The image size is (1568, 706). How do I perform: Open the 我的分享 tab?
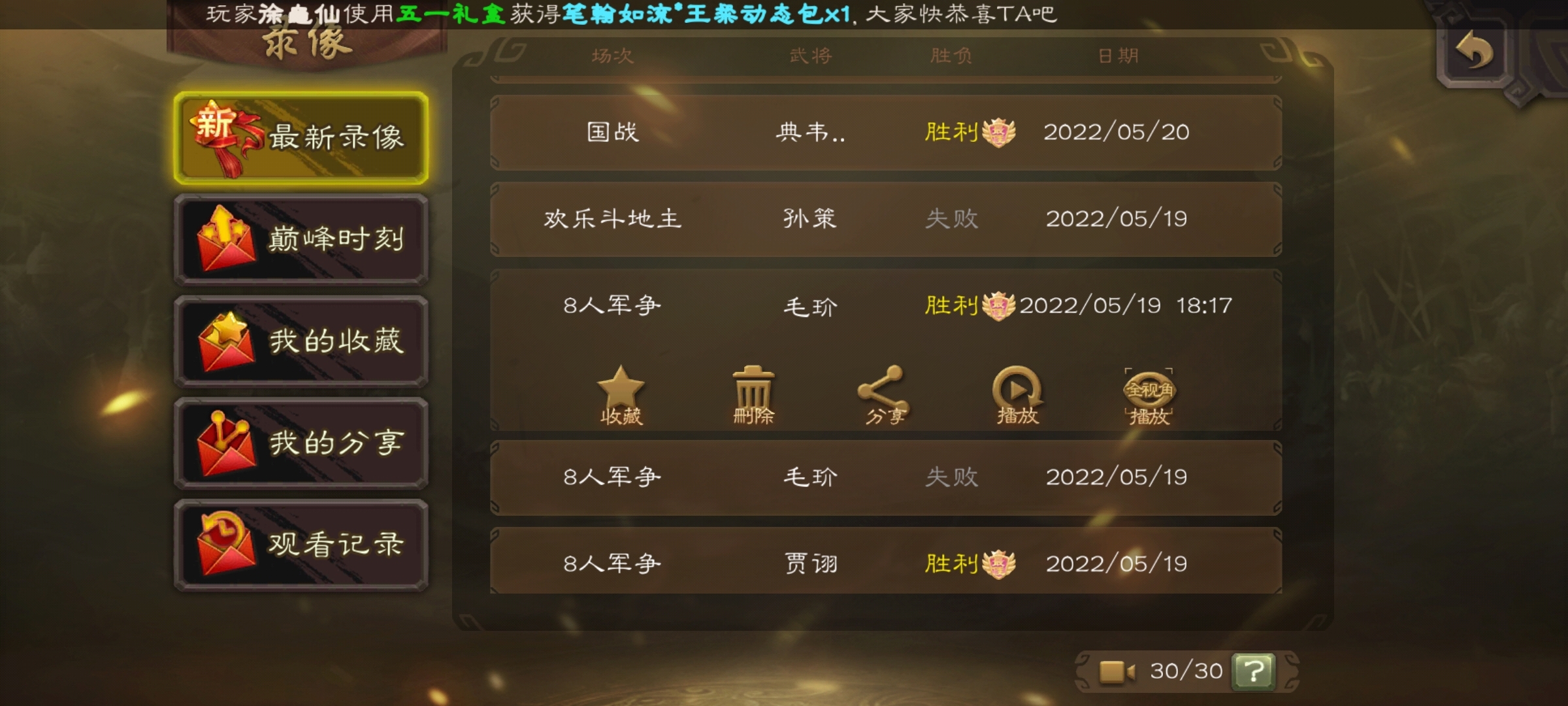click(x=301, y=443)
